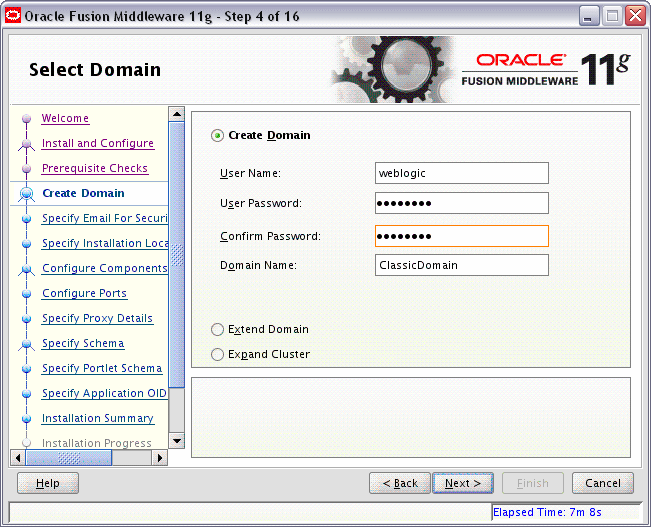Click the User Password field
Screen dimensions: 651x527
[x=462, y=203]
